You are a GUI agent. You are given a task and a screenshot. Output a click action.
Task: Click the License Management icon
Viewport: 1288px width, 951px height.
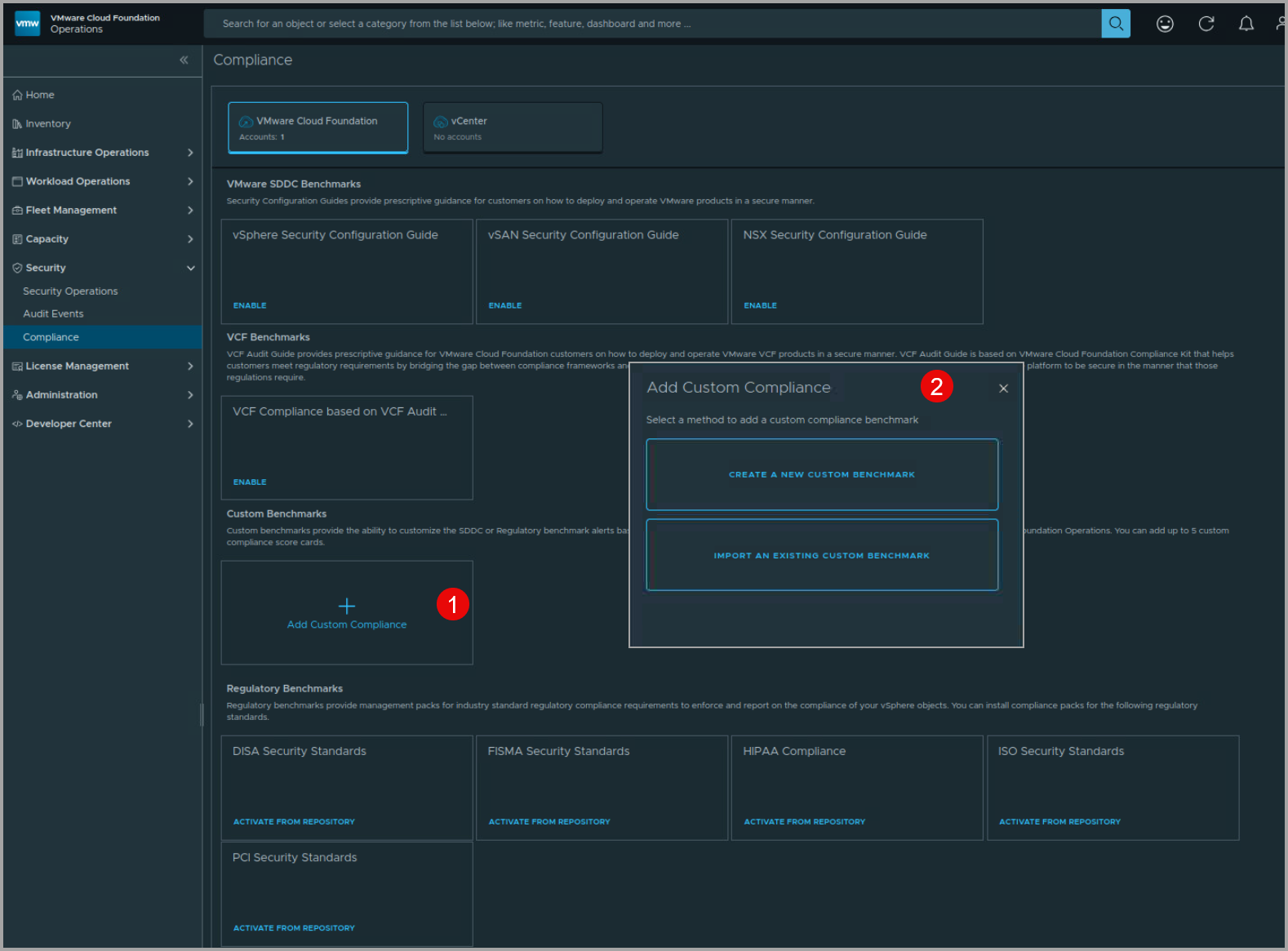point(17,366)
